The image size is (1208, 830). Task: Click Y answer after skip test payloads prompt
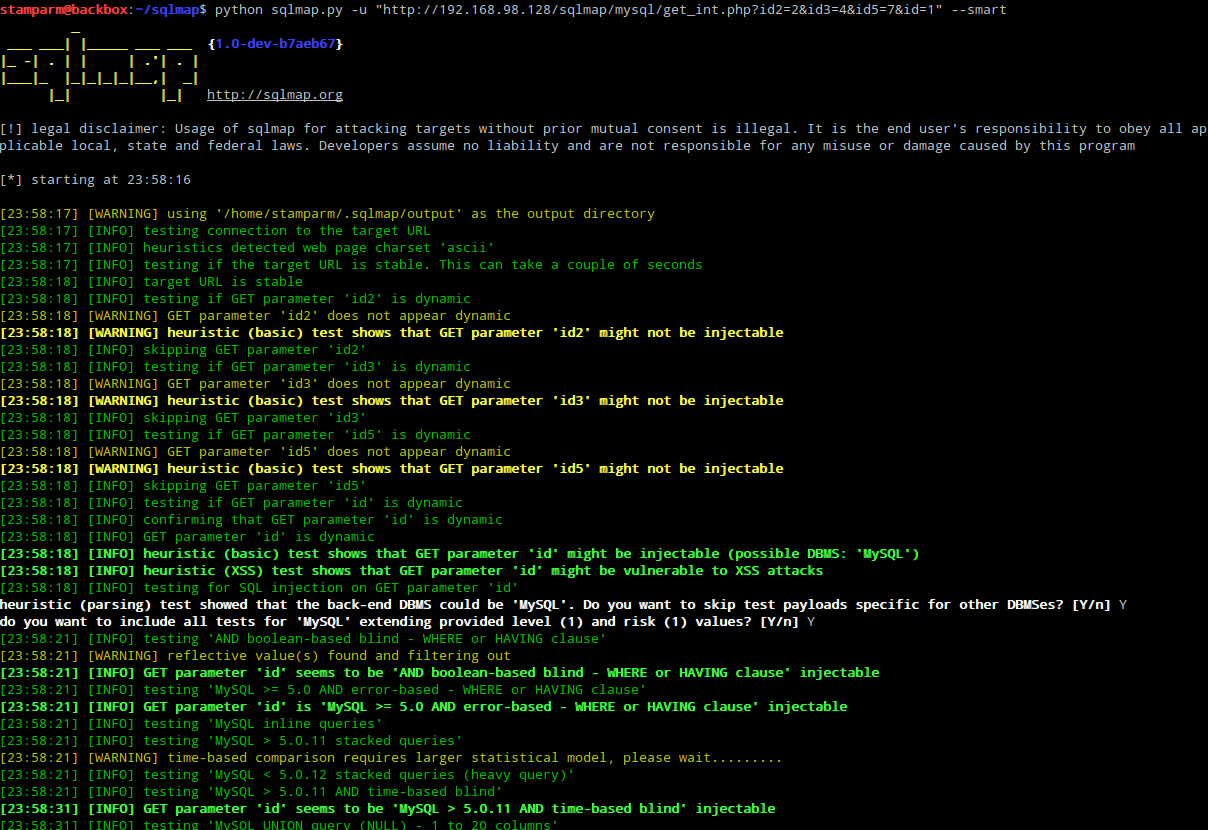[1123, 605]
